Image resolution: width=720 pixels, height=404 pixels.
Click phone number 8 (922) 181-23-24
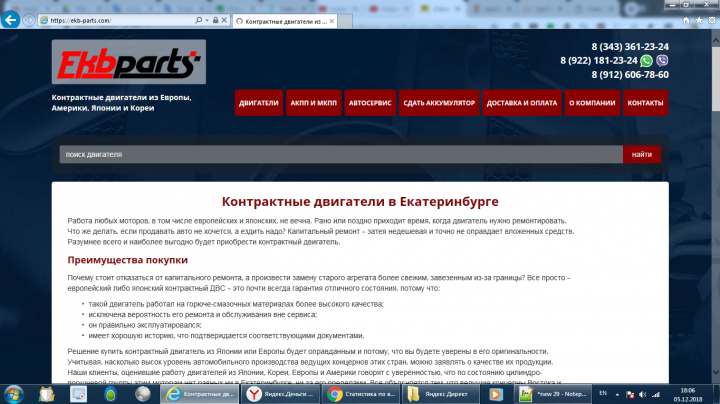[x=599, y=61]
